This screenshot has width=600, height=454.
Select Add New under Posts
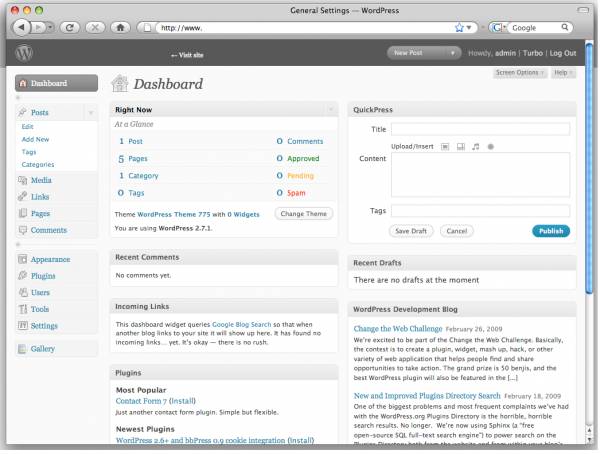35,139
